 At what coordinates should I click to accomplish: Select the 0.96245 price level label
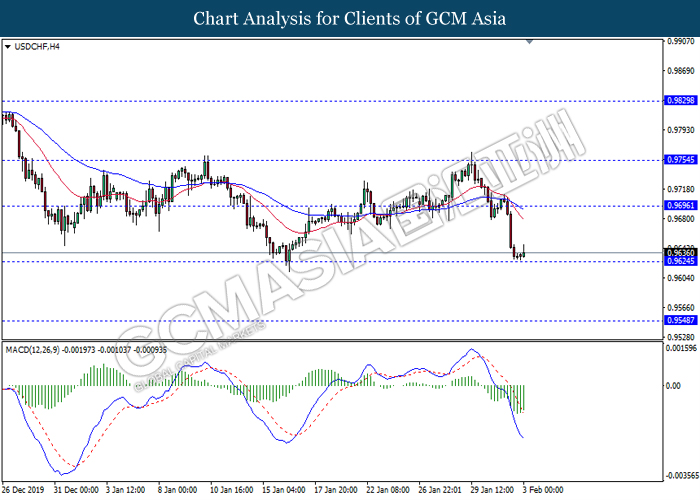[x=681, y=261]
